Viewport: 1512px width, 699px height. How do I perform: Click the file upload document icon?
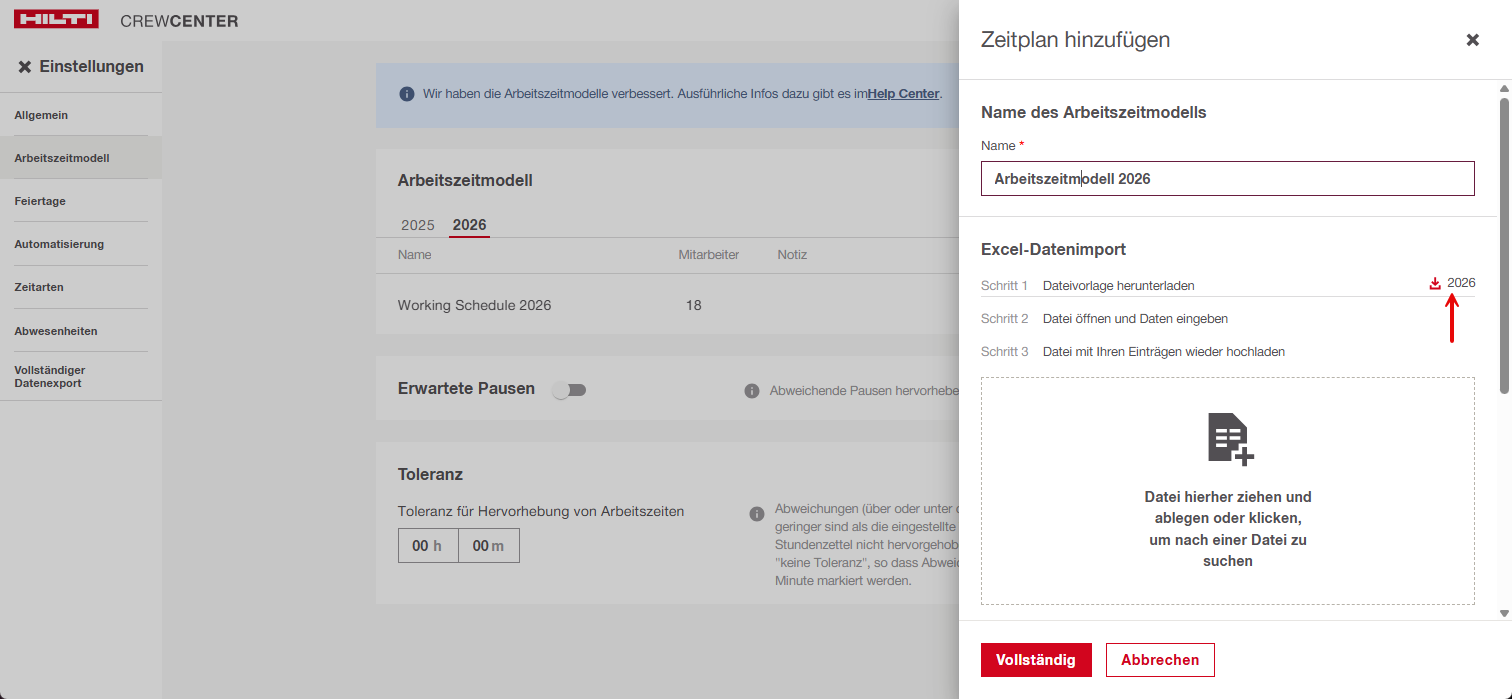(x=1228, y=439)
